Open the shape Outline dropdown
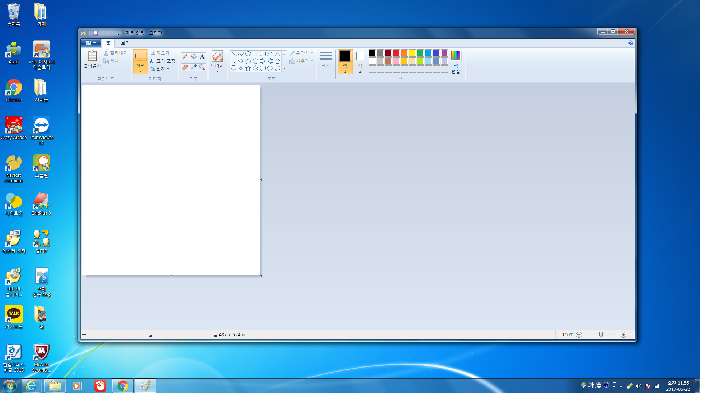The height and width of the screenshot is (393, 703). tap(301, 53)
